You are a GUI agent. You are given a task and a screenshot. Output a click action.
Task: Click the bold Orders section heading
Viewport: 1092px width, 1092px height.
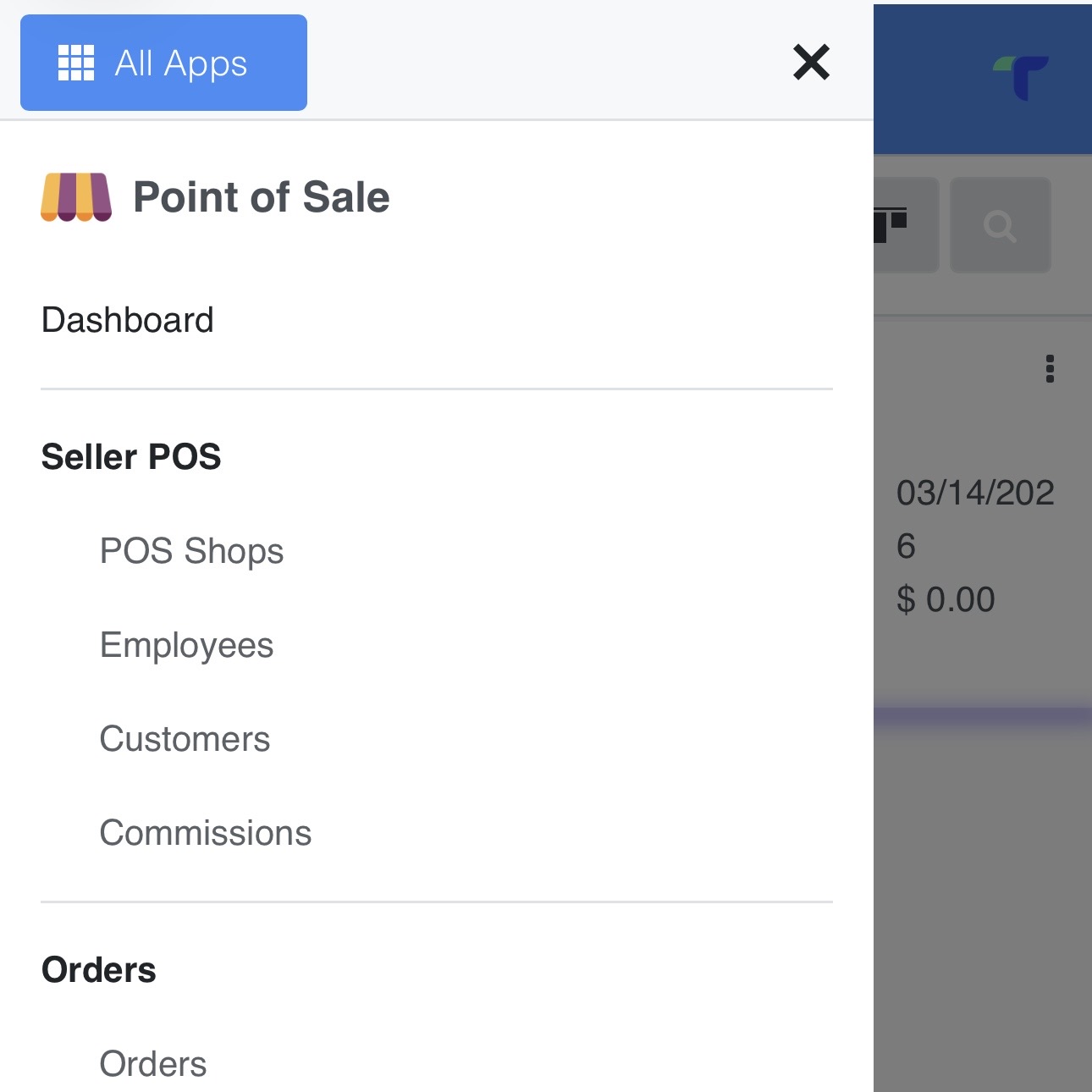coord(99,970)
